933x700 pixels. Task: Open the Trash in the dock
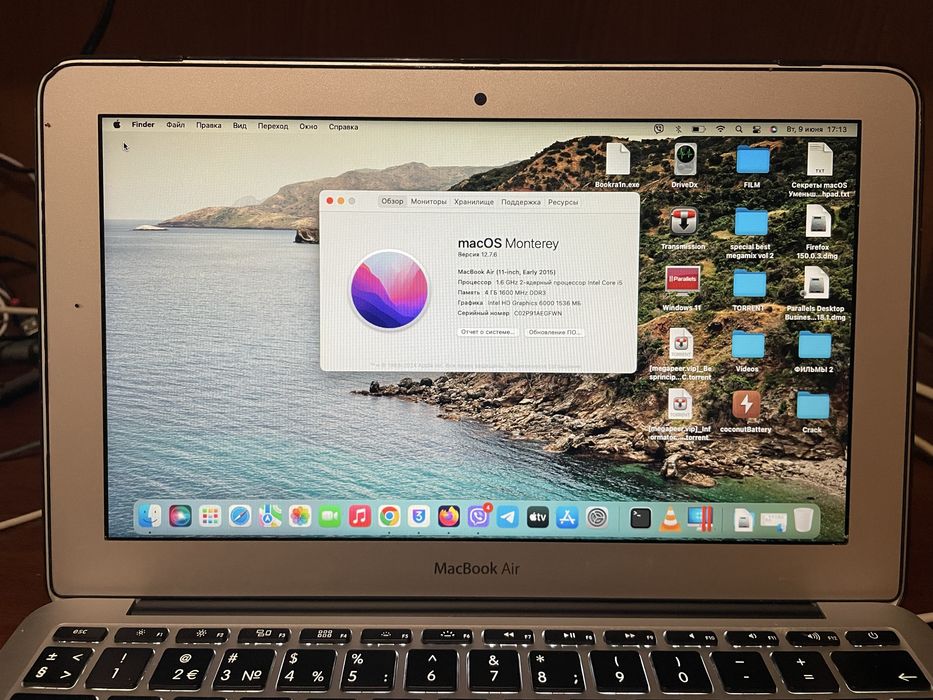(803, 520)
